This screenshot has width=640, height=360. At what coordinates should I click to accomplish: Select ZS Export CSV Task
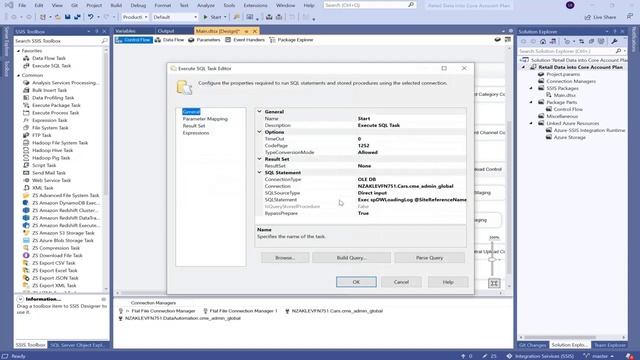(53, 263)
